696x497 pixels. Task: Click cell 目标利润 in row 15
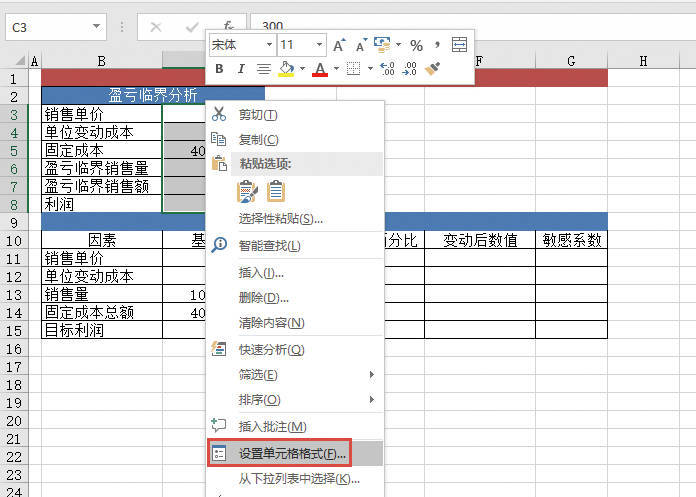point(102,330)
